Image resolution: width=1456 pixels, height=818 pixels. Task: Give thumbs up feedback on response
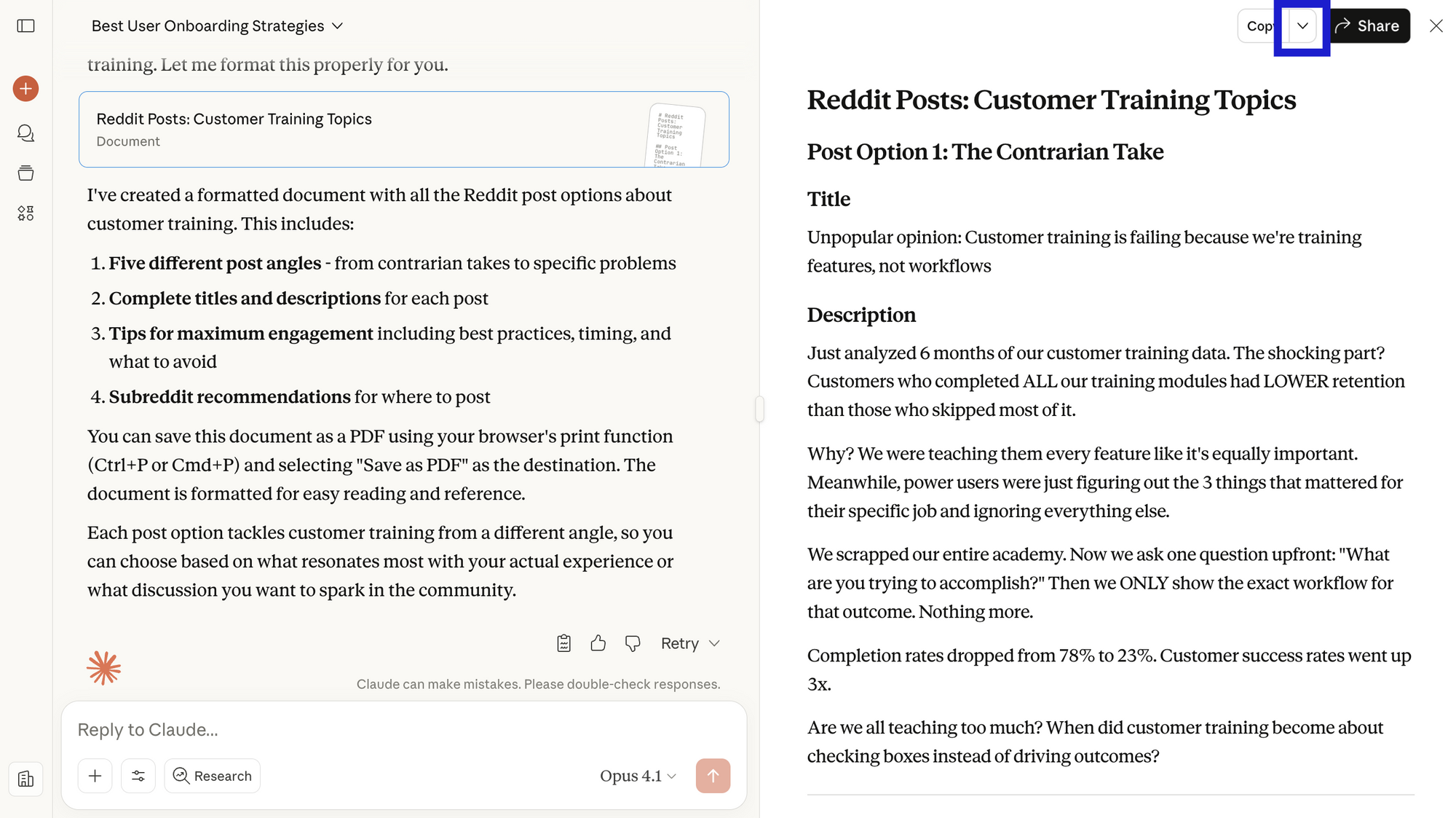598,643
